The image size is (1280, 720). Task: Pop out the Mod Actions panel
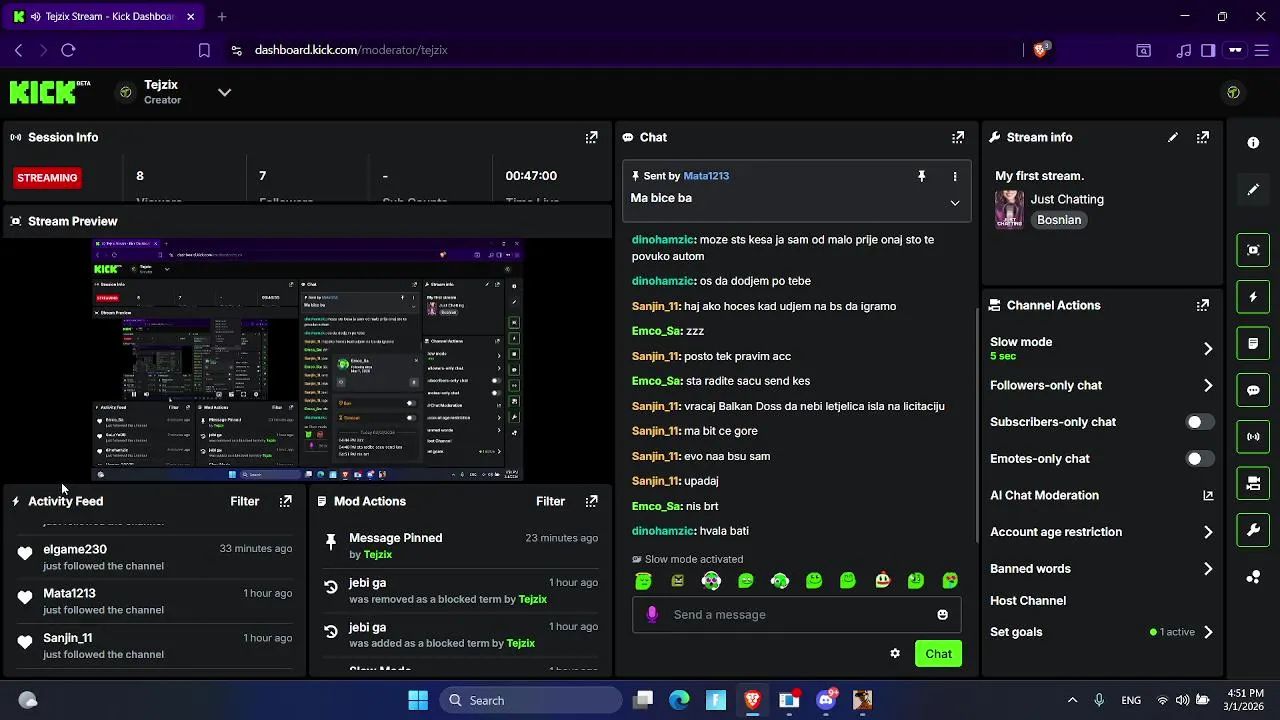point(591,501)
